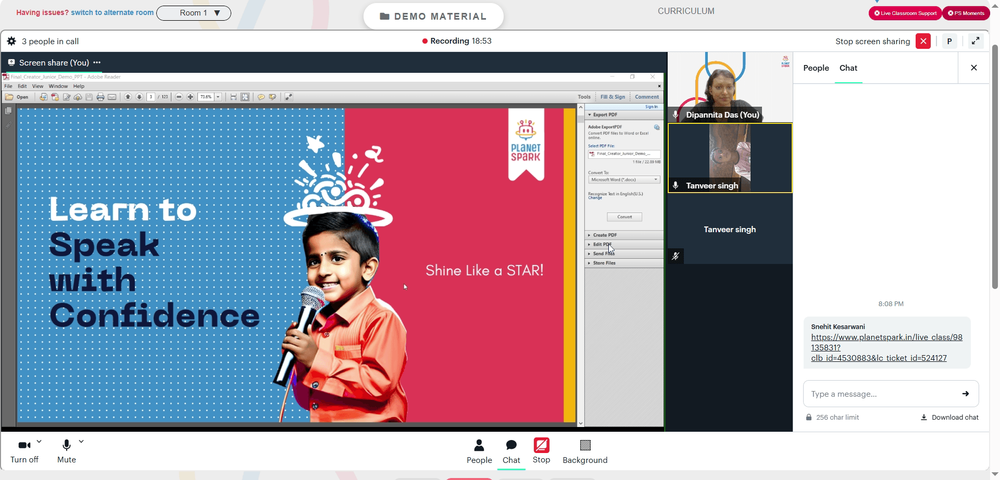Open Background settings icon
The width and height of the screenshot is (1000, 480).
click(x=585, y=445)
